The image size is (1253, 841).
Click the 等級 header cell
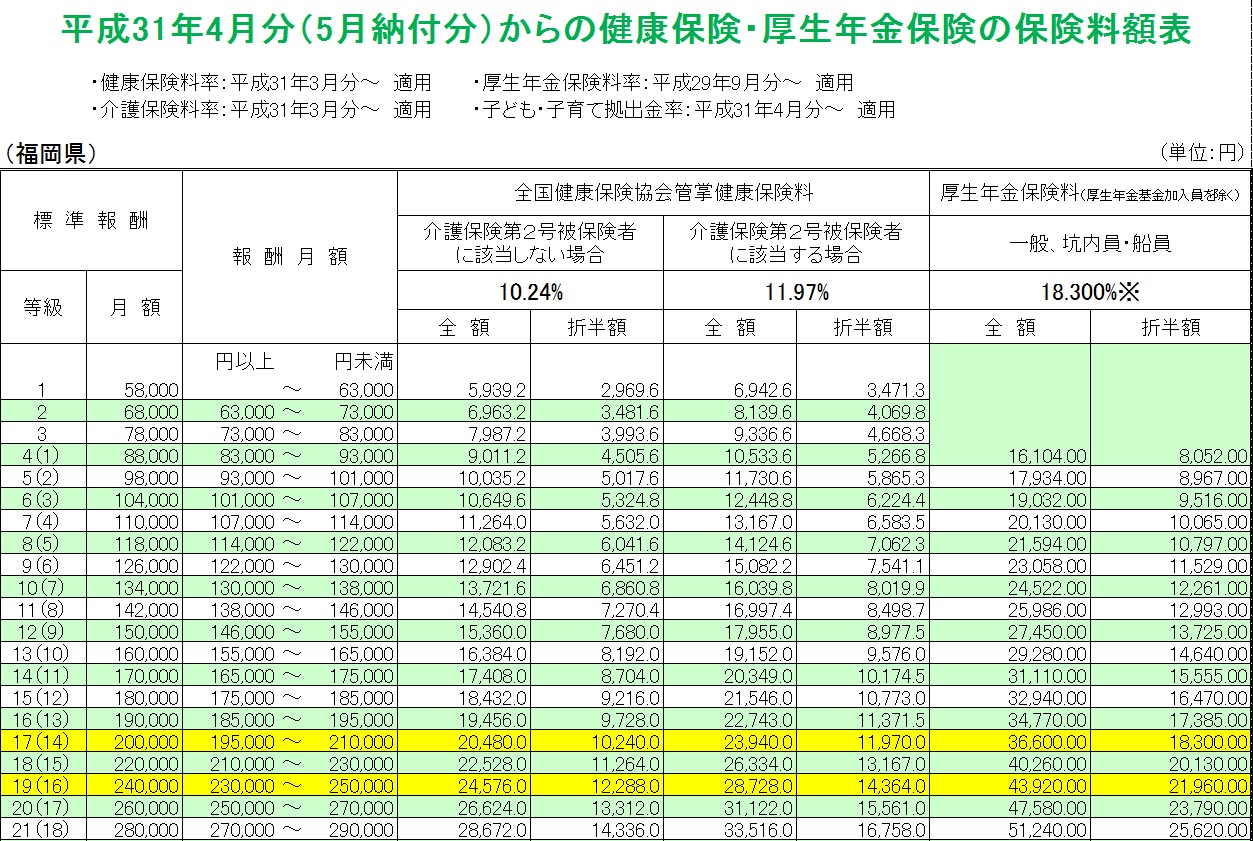pos(43,308)
